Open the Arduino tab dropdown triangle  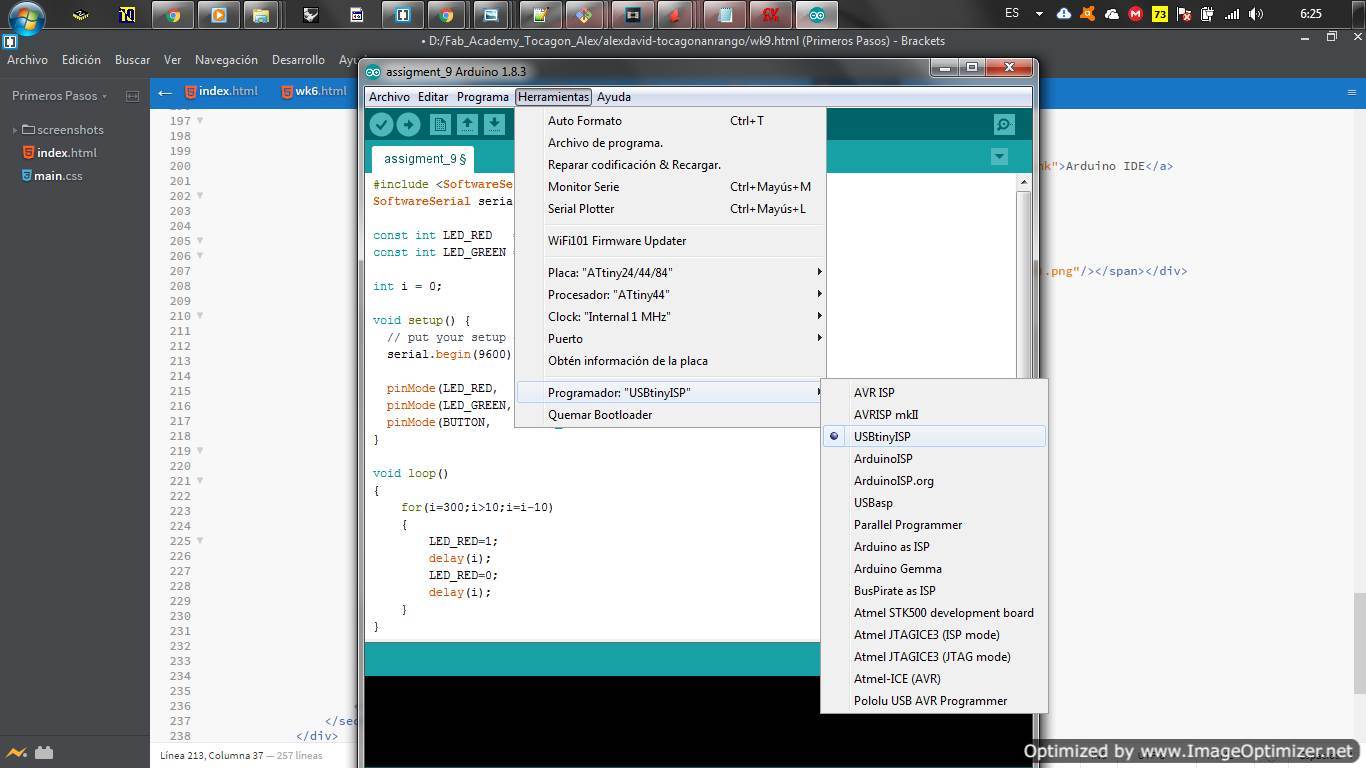(x=999, y=156)
